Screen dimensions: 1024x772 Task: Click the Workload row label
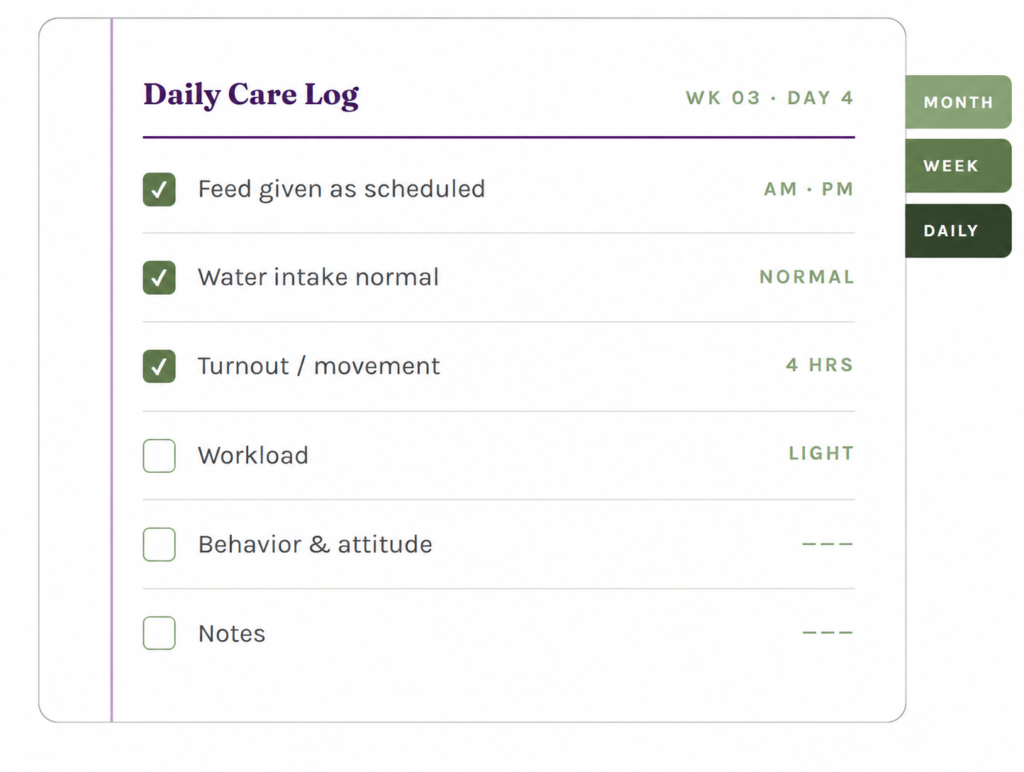(x=253, y=455)
